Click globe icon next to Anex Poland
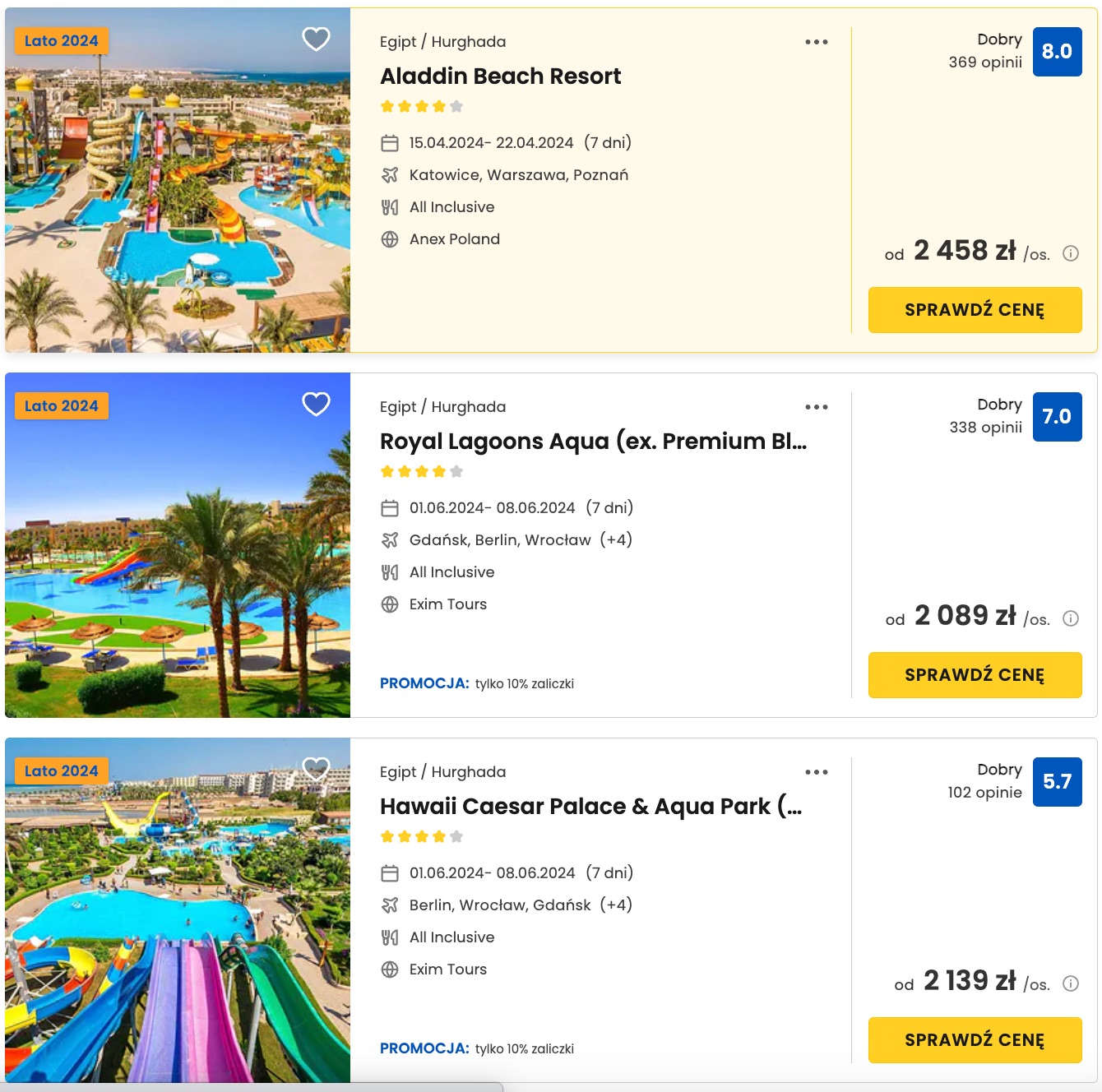Image resolution: width=1102 pixels, height=1092 pixels. pyautogui.click(x=390, y=239)
